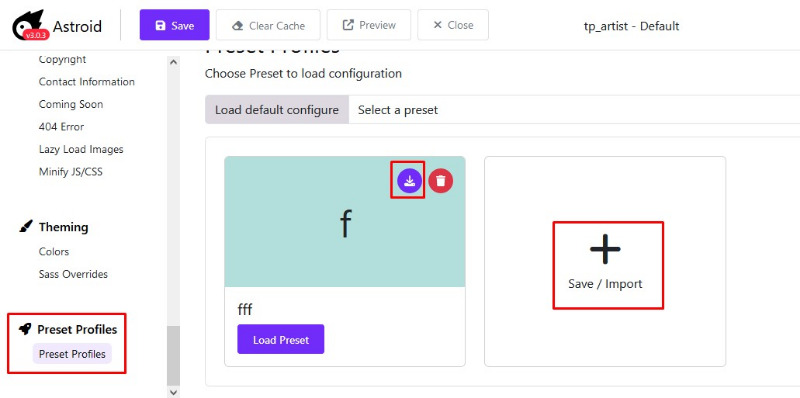Screen dimensions: 800x398
Task: Select the Preset Profiles sub-item
Action: 72,354
